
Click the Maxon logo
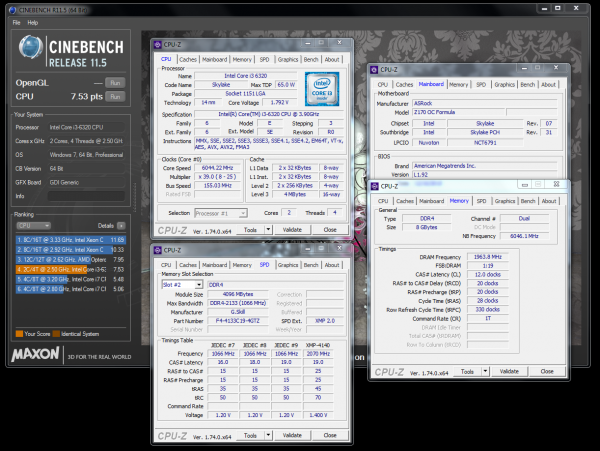[35, 354]
